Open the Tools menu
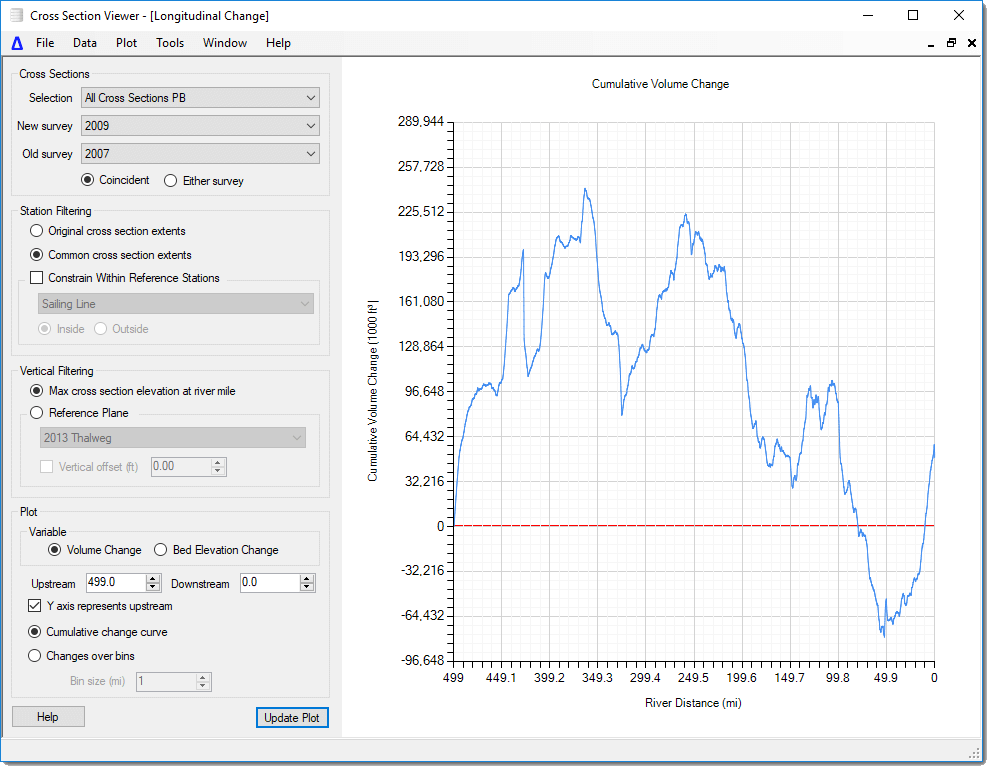Screen dimensions: 987x766 click(x=169, y=43)
